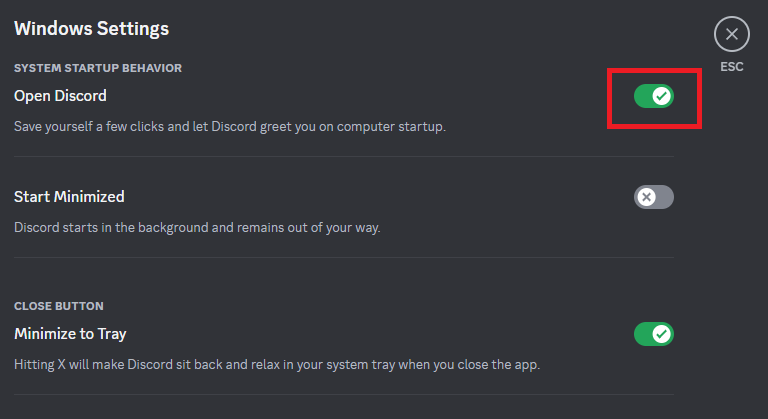Click the Start Minimized setting label

[69, 197]
